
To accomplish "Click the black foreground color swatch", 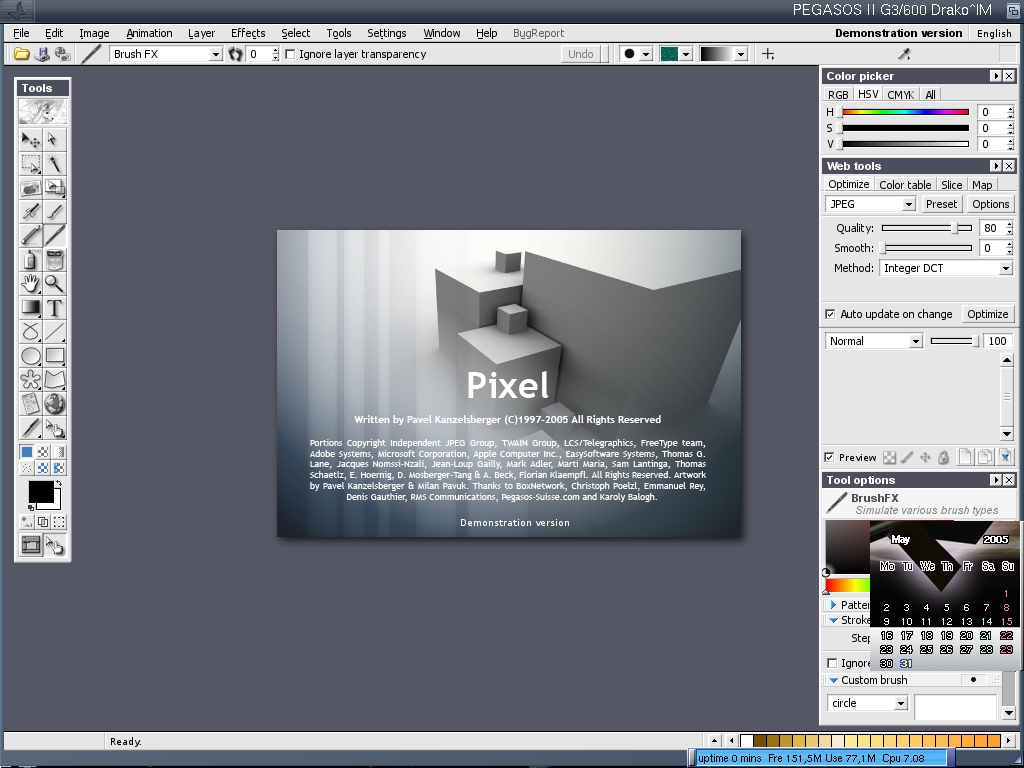I will (x=40, y=492).
